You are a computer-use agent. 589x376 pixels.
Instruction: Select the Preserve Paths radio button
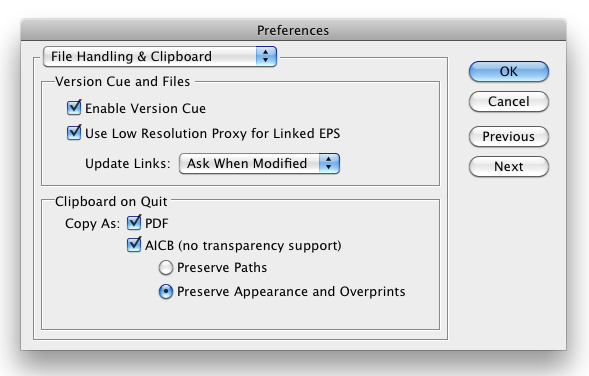[166, 268]
